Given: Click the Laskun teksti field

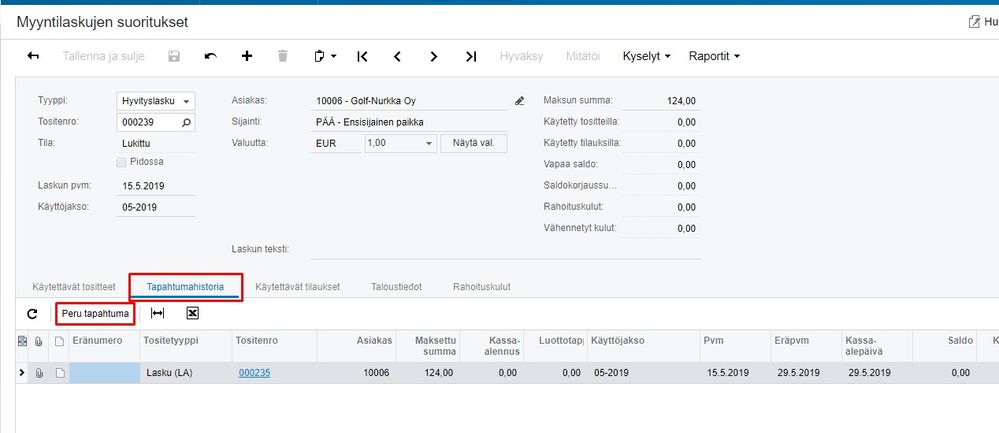Looking at the screenshot, I should 506,250.
